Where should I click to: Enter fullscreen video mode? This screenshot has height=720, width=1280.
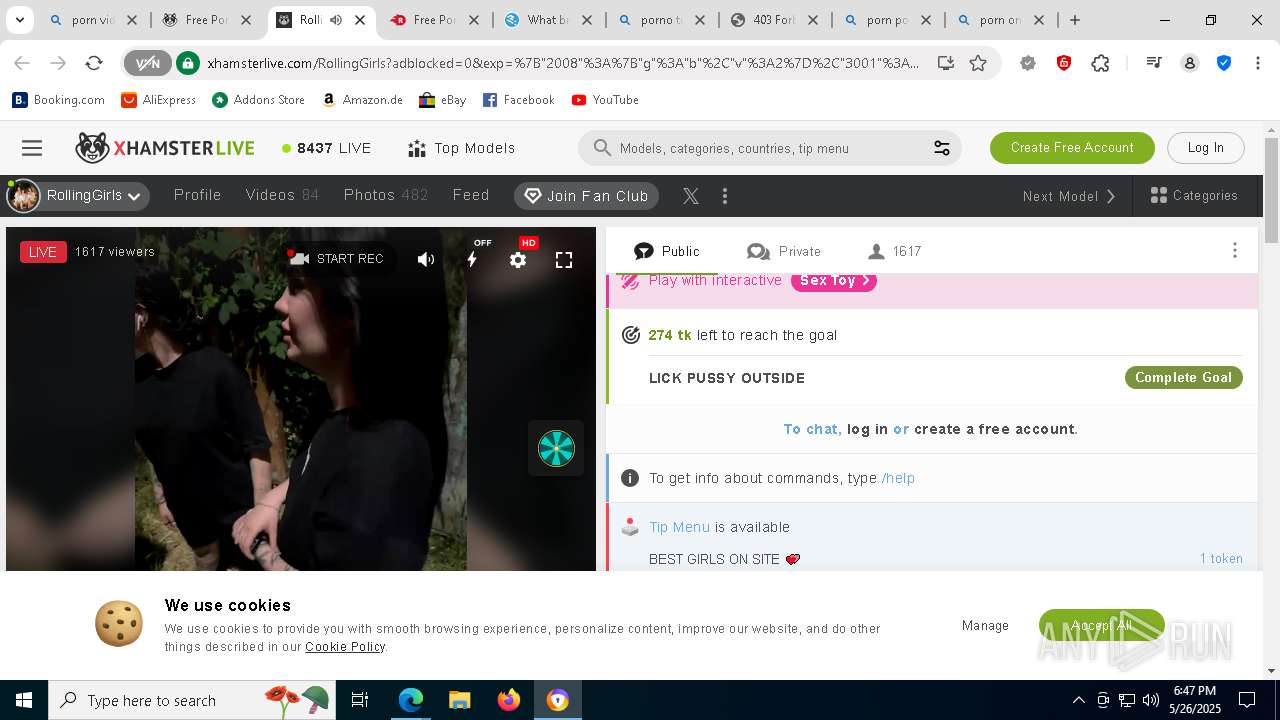pyautogui.click(x=564, y=260)
